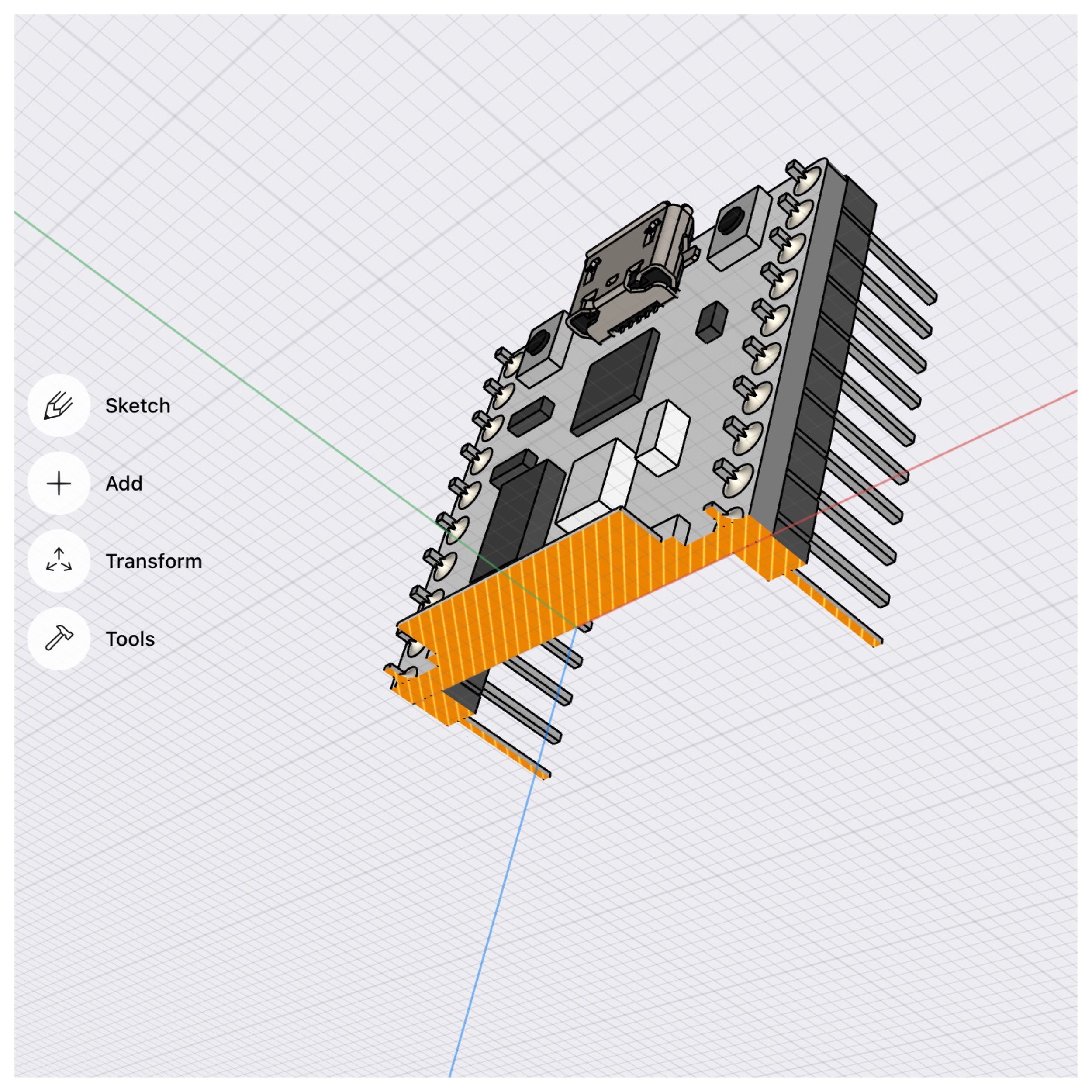Screen dimensions: 1092x1092
Task: Open the Sketch pencil tool icon
Action: [x=59, y=405]
